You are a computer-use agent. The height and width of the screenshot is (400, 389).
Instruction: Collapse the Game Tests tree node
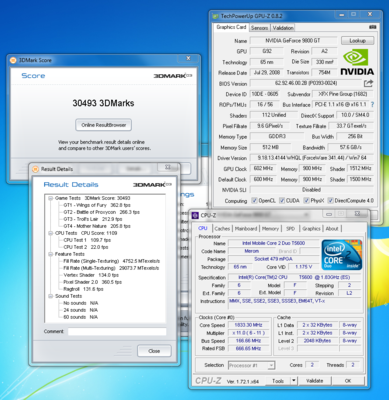click(50, 198)
